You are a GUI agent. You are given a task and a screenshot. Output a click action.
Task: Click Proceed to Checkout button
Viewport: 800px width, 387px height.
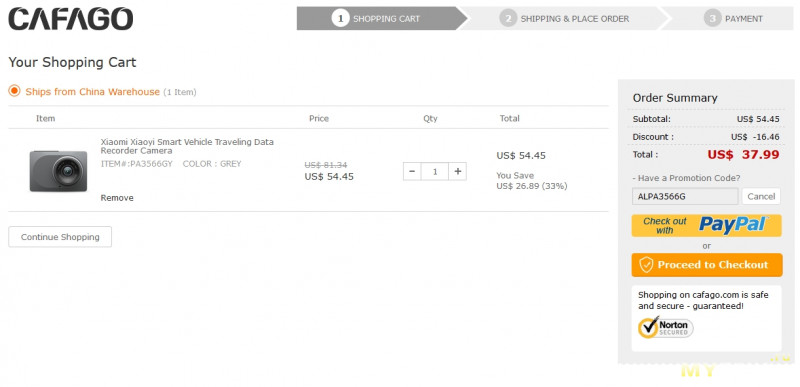click(x=707, y=265)
